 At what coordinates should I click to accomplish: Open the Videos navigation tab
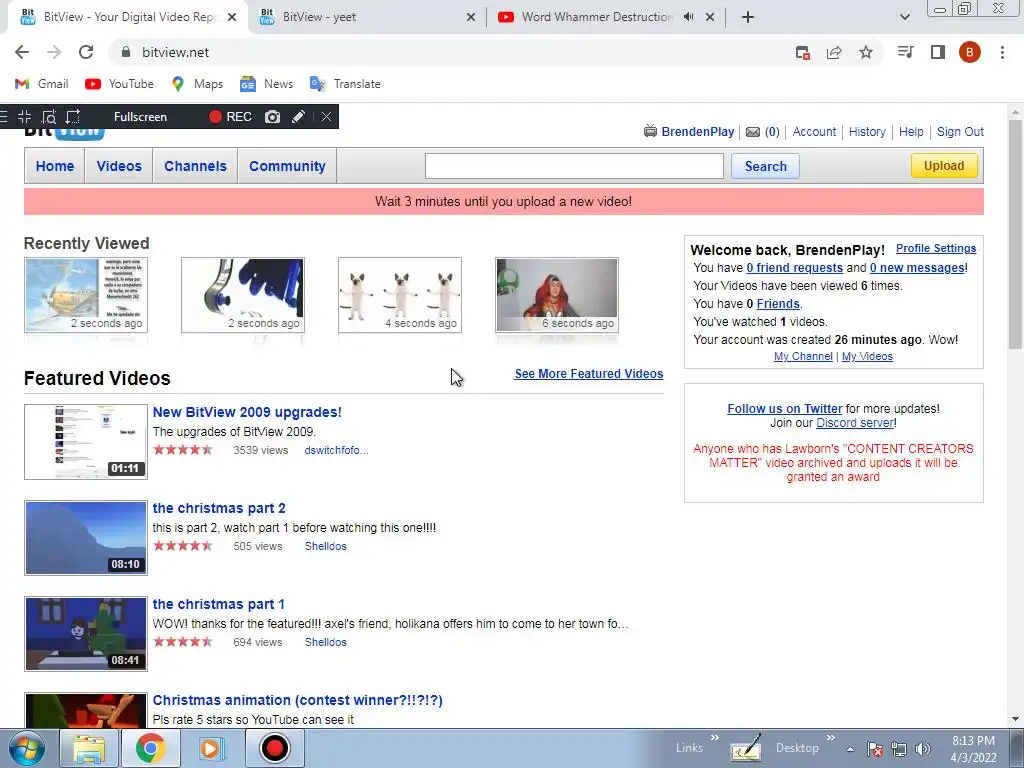[x=119, y=166]
